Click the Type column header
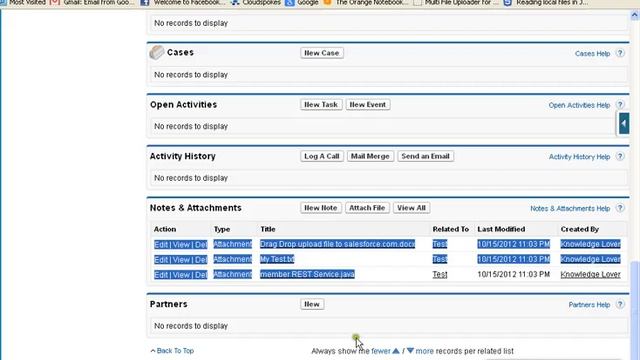This screenshot has height=360, width=640. (x=222, y=229)
